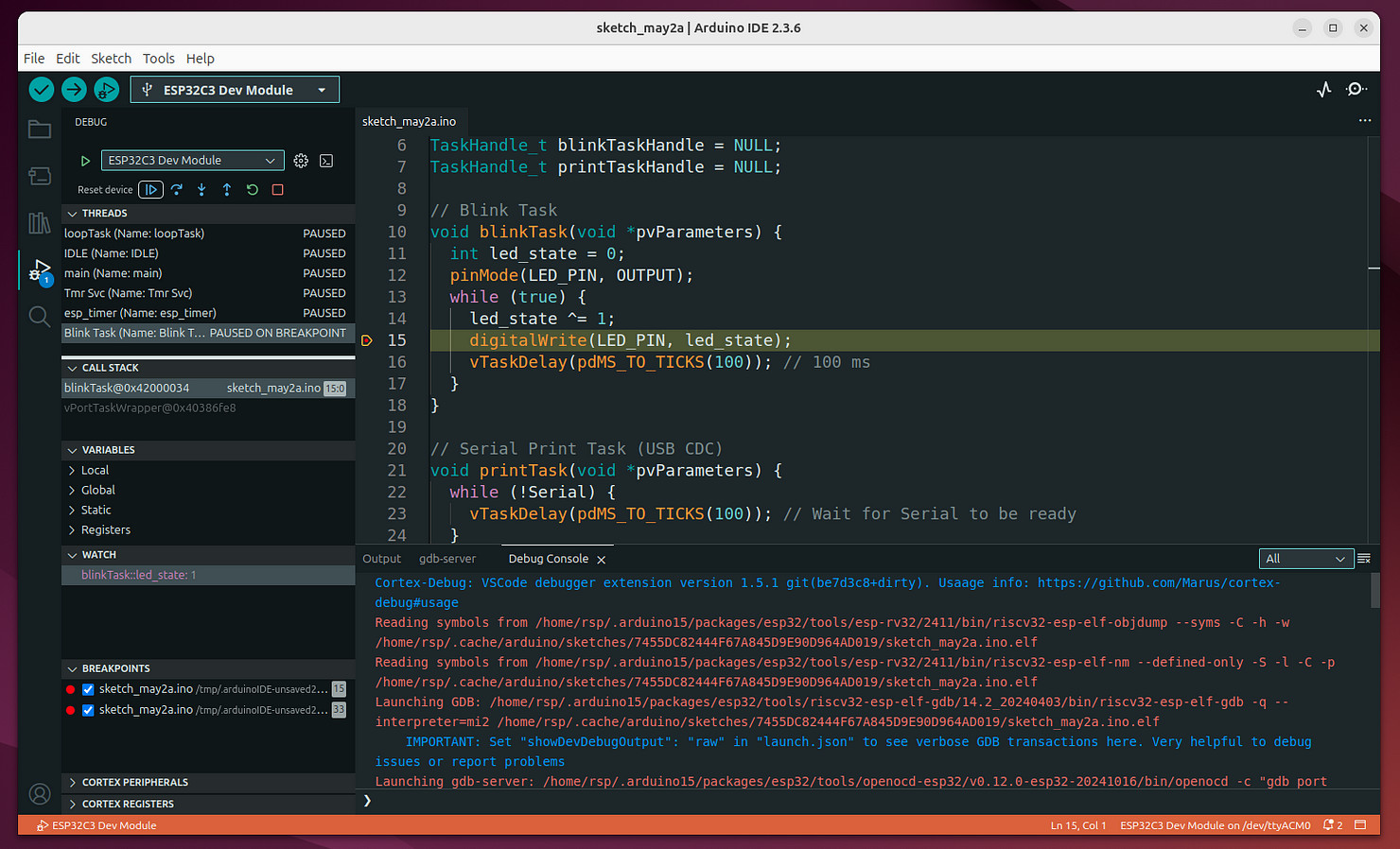Select the blinkTask::led_state watch entry
1400x849 pixels.
208,575
